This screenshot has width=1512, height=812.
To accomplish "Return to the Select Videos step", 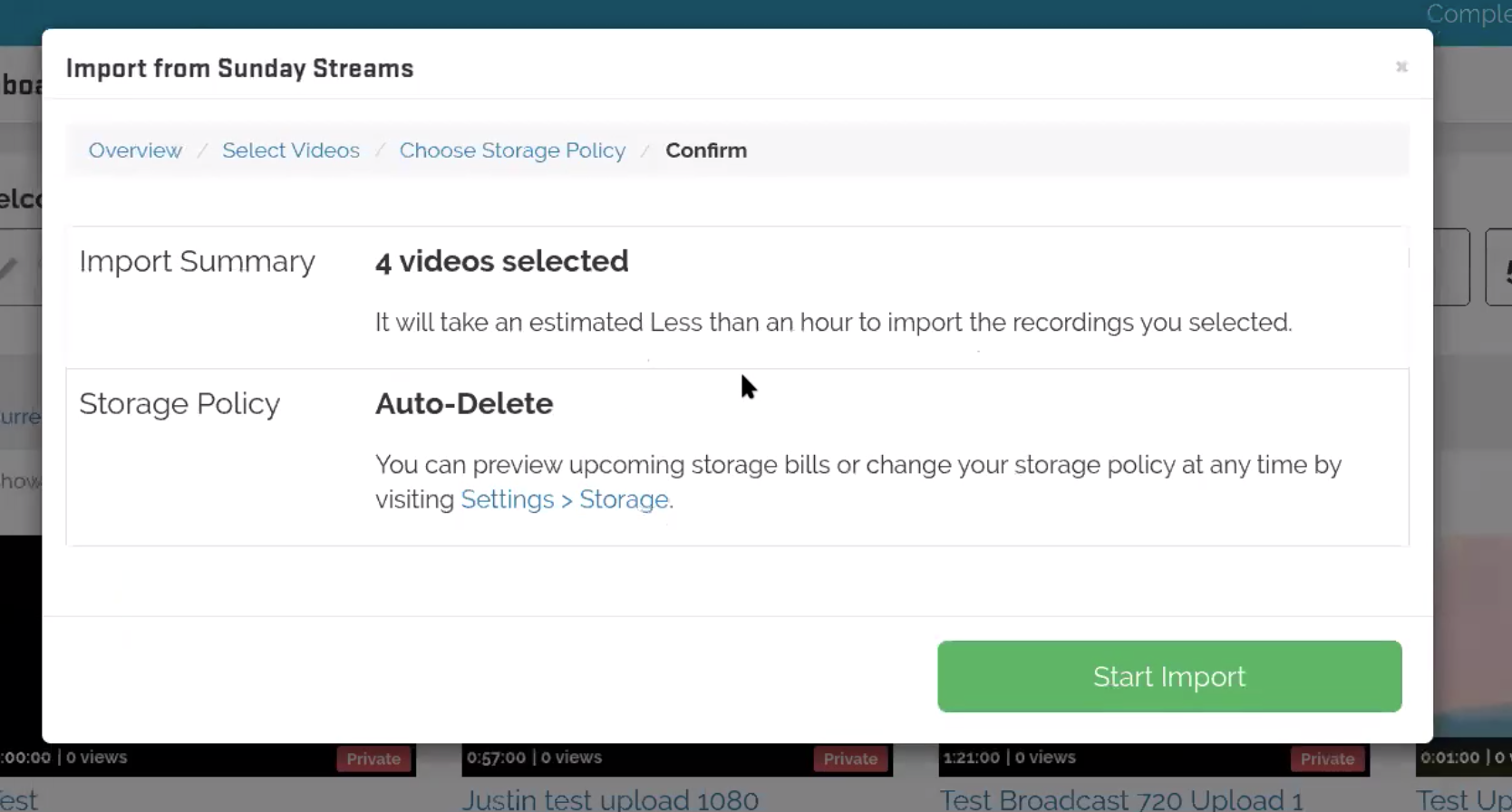I will click(290, 150).
